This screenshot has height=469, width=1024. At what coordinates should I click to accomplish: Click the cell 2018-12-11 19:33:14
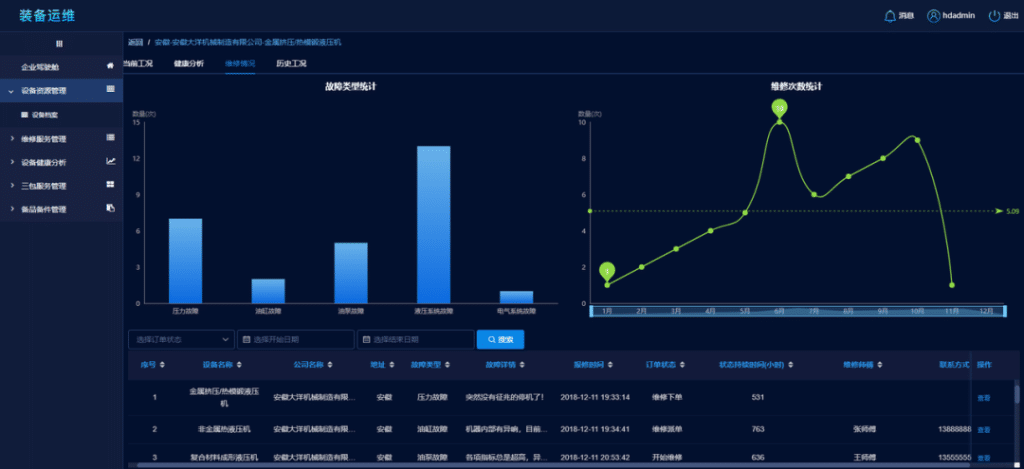coord(595,397)
